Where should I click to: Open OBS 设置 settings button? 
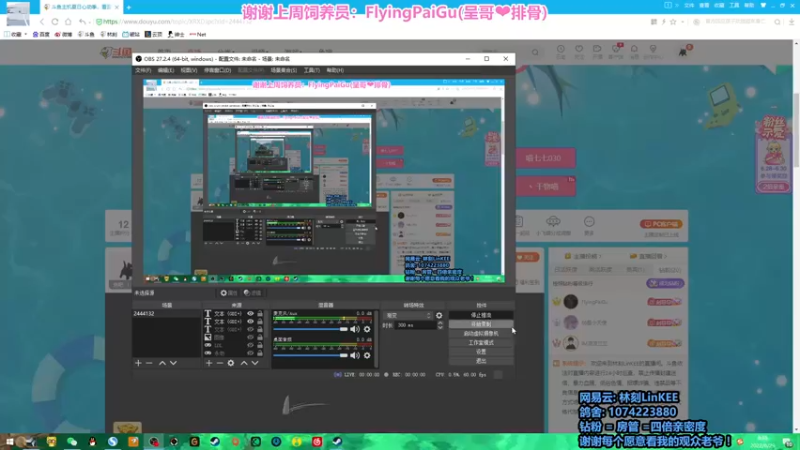point(481,352)
